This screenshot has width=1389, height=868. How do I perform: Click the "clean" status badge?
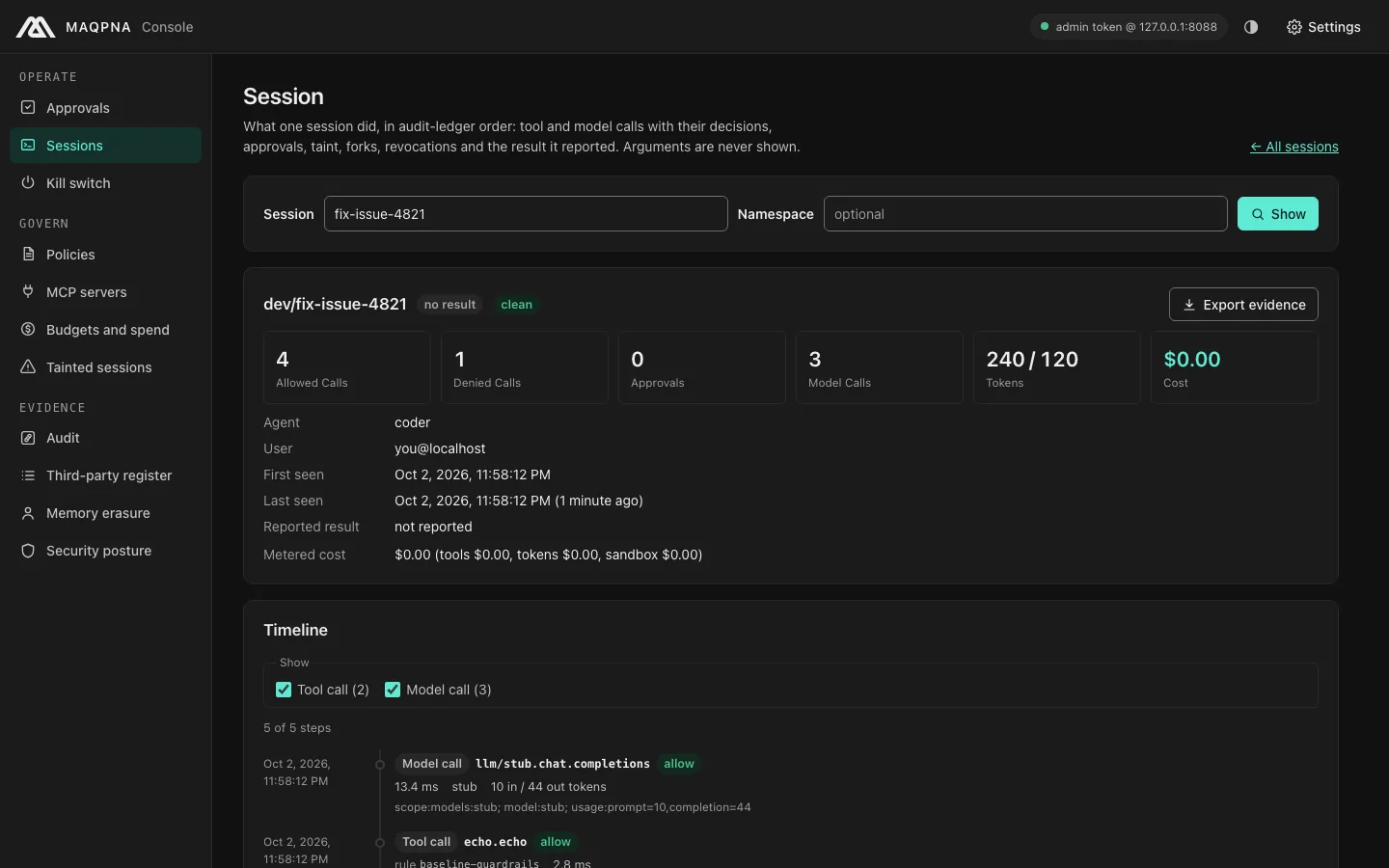517,305
